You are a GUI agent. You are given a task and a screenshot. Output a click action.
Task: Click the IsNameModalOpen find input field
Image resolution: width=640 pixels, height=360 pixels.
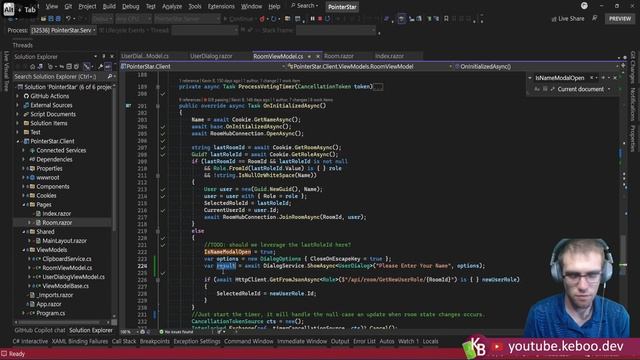560,78
